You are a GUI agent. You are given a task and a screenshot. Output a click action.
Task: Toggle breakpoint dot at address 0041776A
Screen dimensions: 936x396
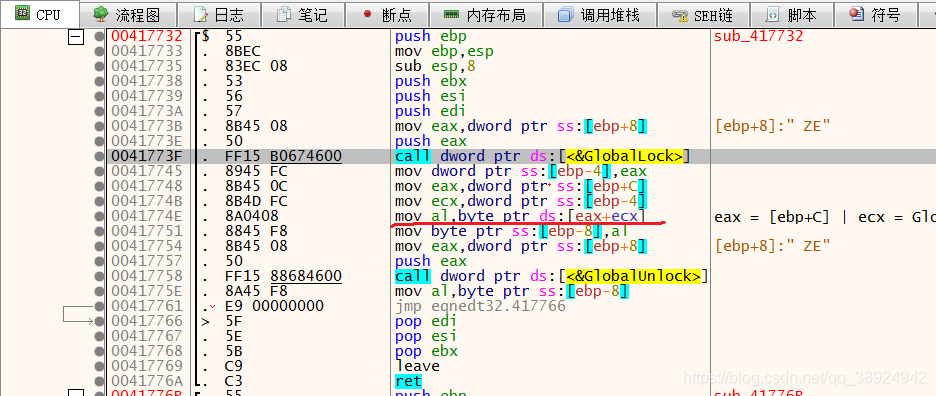[100, 381]
